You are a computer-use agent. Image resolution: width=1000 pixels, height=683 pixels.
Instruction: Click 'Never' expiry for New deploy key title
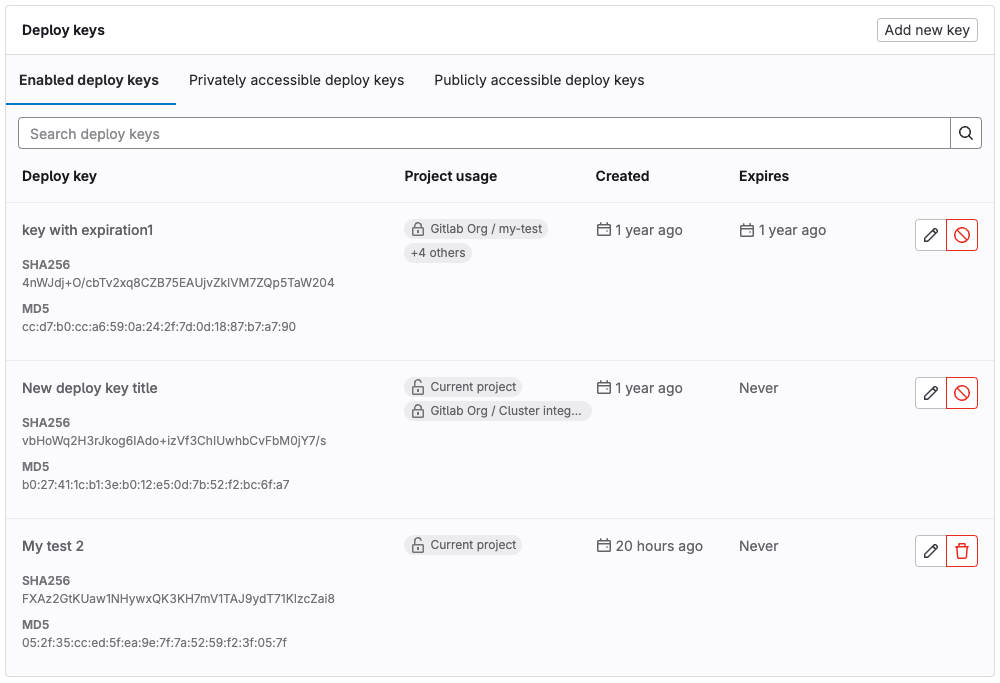click(759, 388)
